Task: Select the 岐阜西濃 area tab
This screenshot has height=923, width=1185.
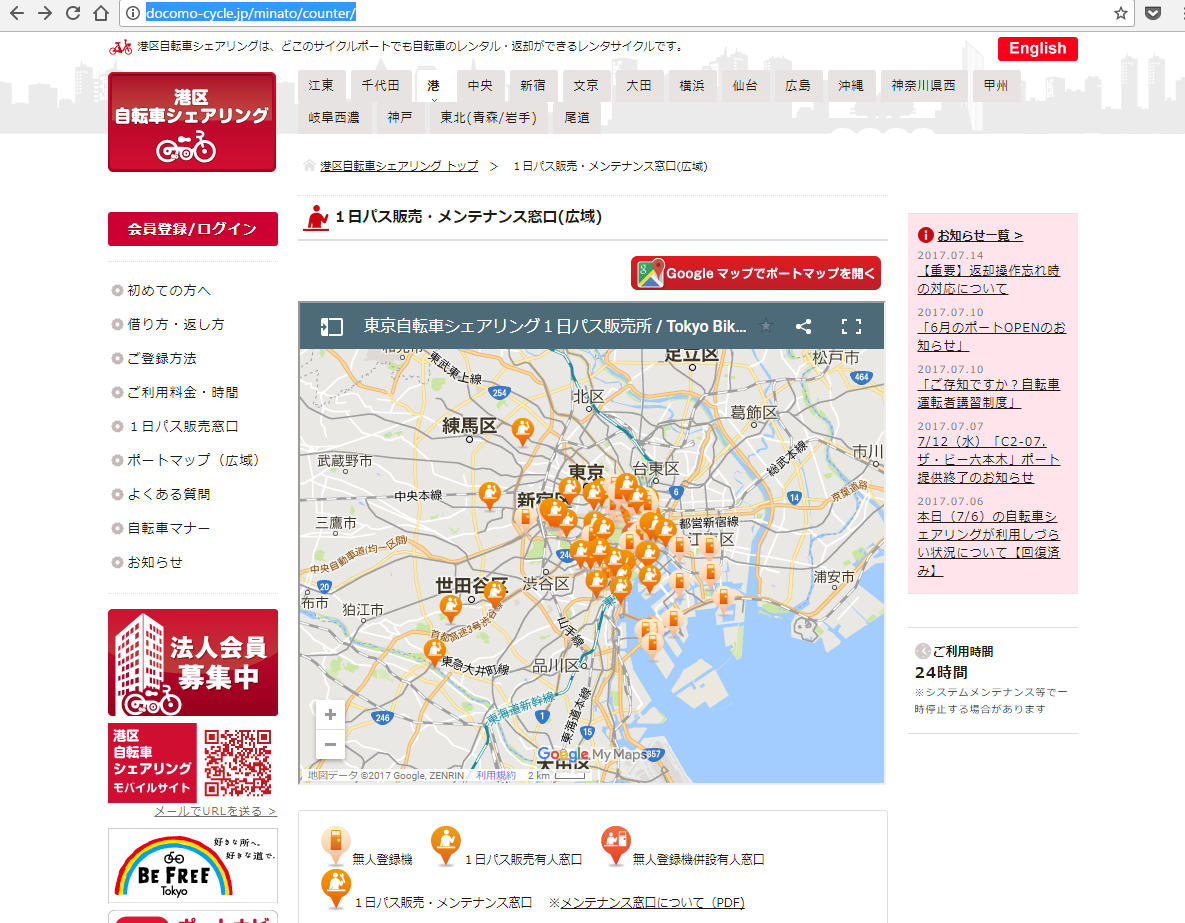Action: pyautogui.click(x=334, y=117)
